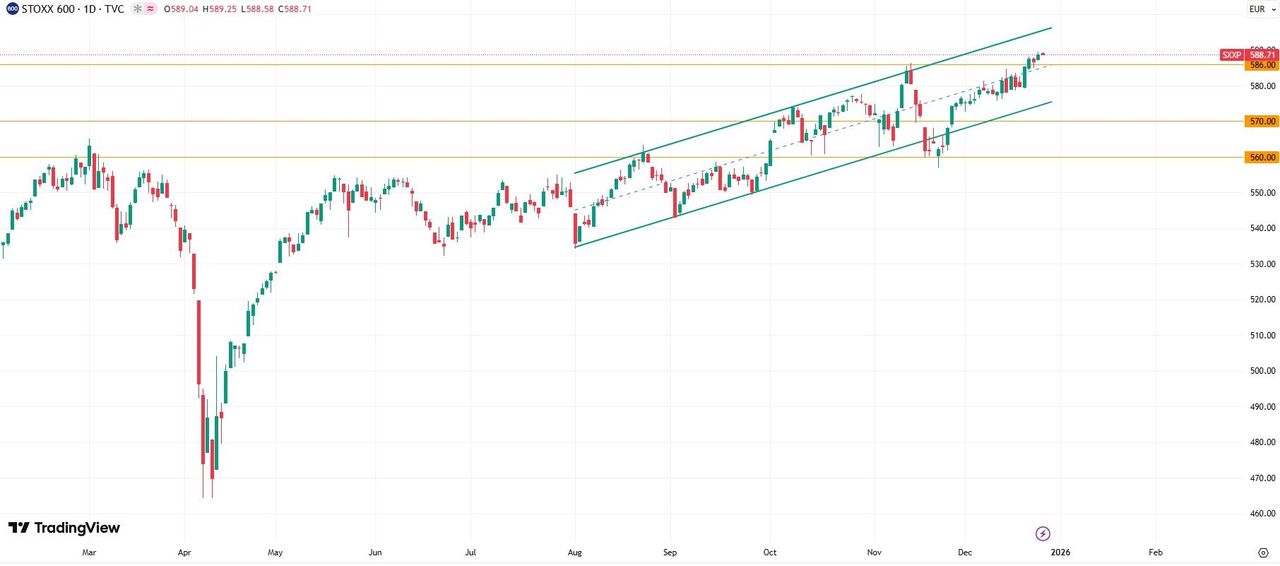Select the upper green channel trendline

(x=800, y=103)
